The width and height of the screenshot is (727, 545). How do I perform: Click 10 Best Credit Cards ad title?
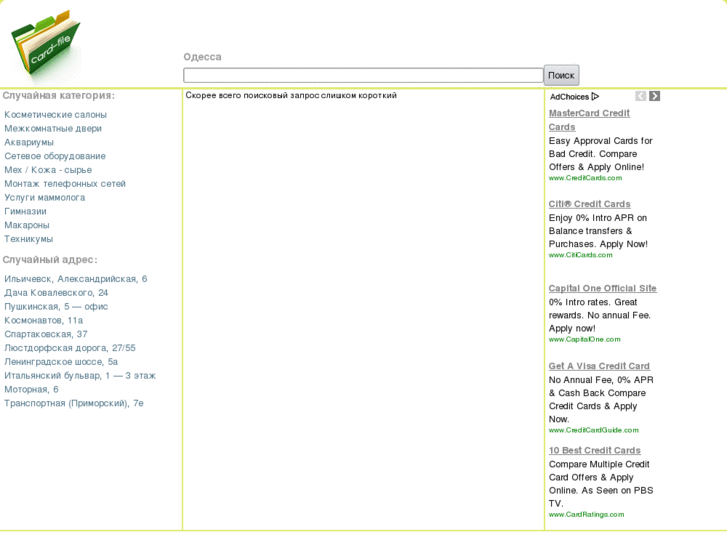tap(594, 450)
